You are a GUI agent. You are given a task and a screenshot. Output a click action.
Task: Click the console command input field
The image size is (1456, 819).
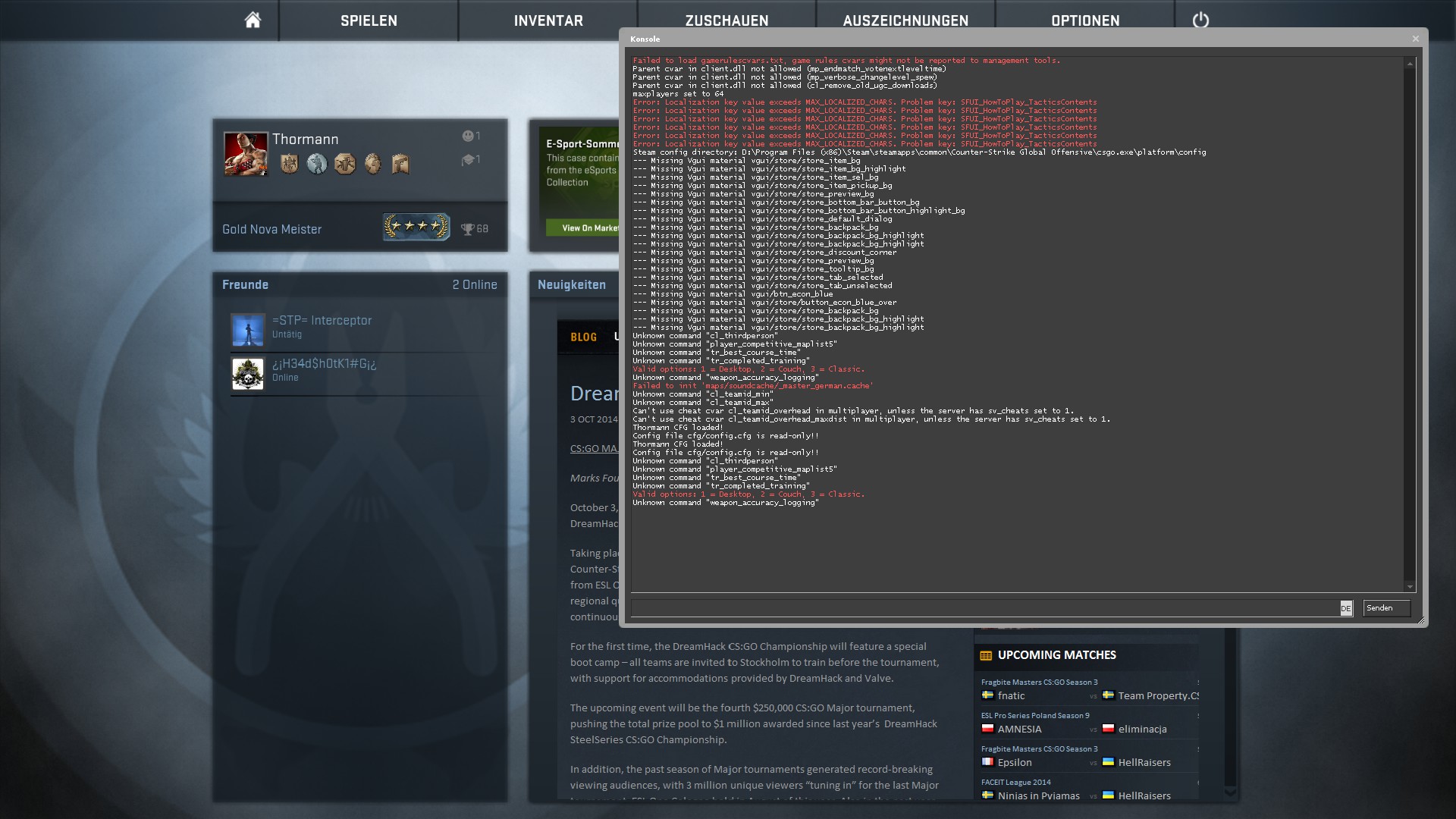point(984,608)
